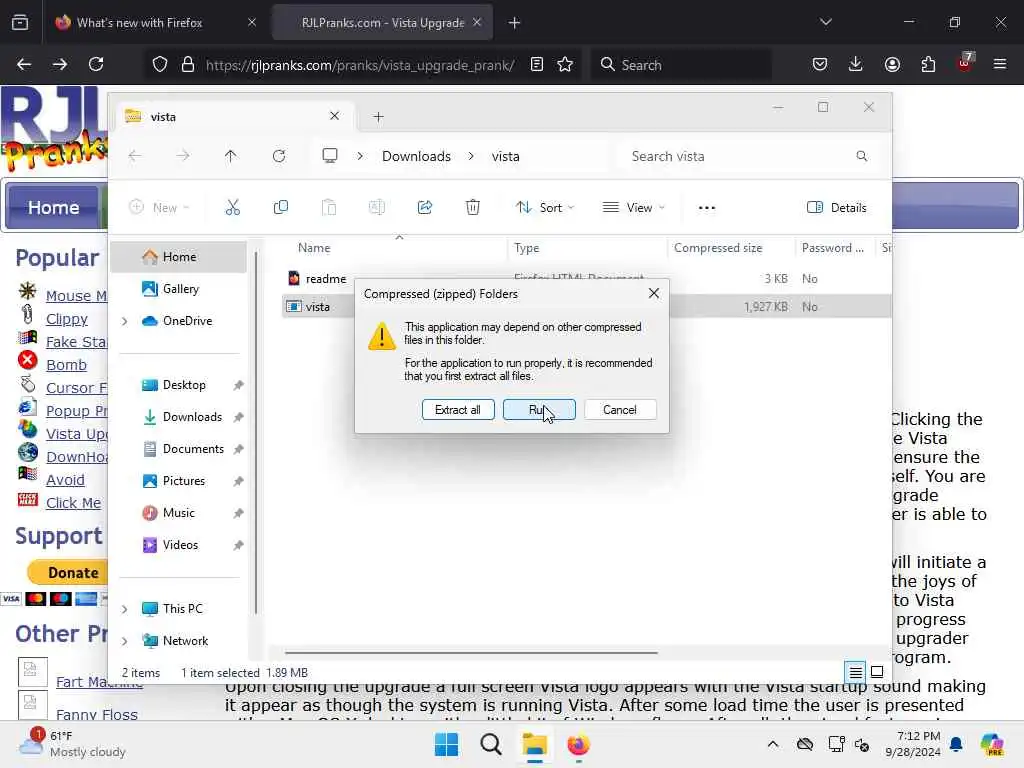Click Run in the Compressed Folders dialog
1024x768 pixels.
click(x=539, y=409)
